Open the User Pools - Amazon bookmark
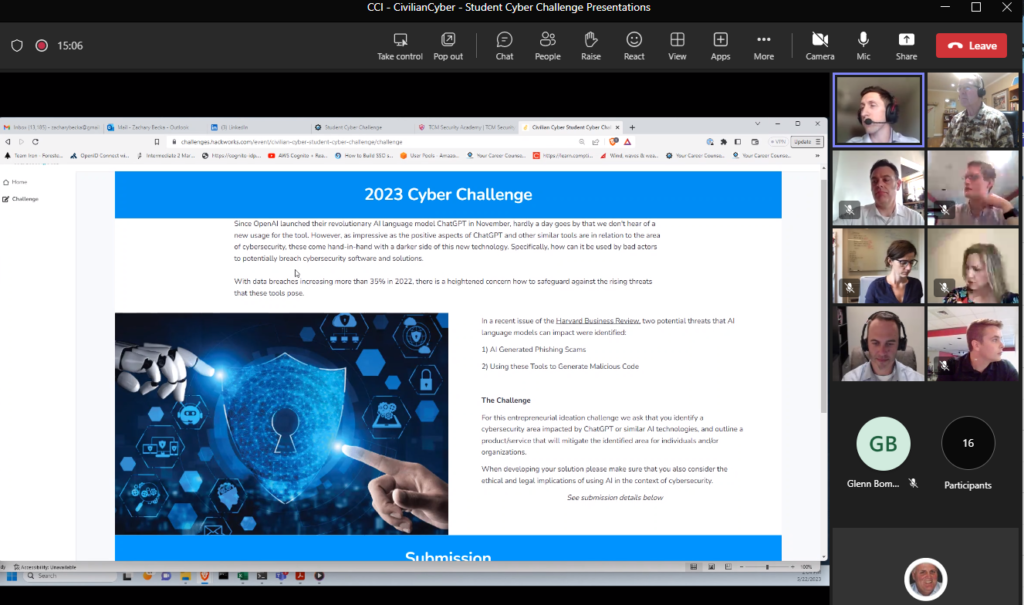This screenshot has width=1024, height=605. [429, 155]
